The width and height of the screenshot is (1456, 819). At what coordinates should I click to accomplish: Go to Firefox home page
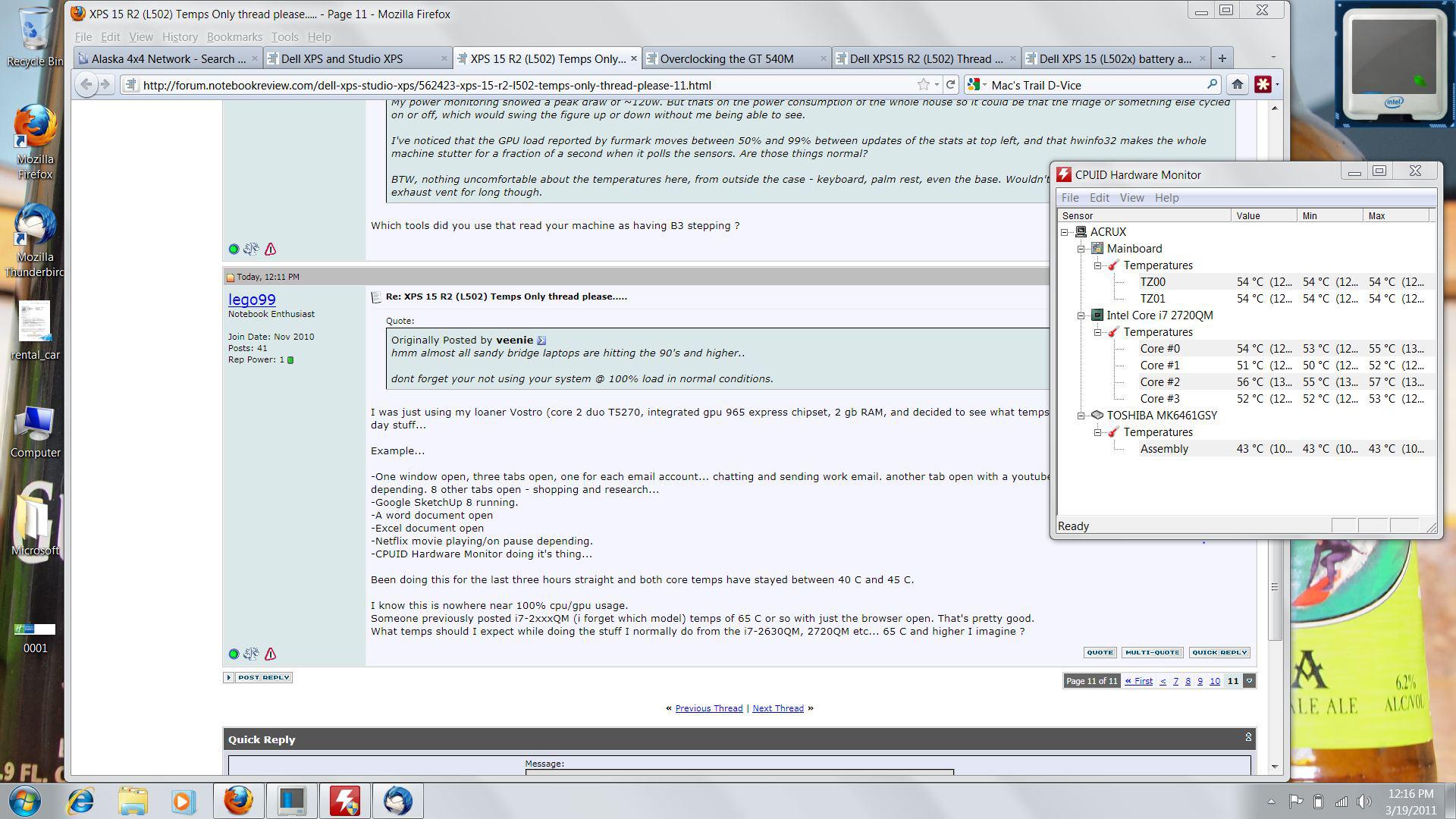(x=1237, y=85)
